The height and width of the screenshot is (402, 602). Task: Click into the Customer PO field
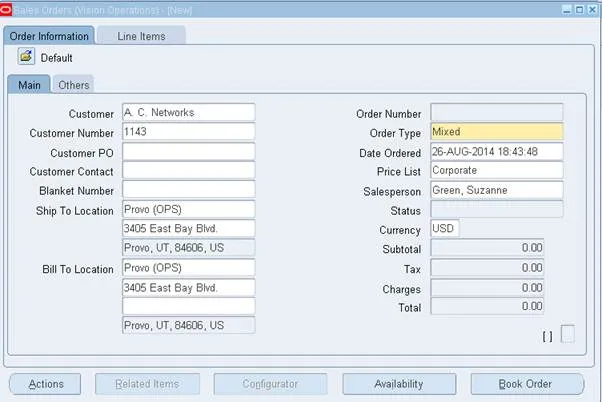coord(189,152)
